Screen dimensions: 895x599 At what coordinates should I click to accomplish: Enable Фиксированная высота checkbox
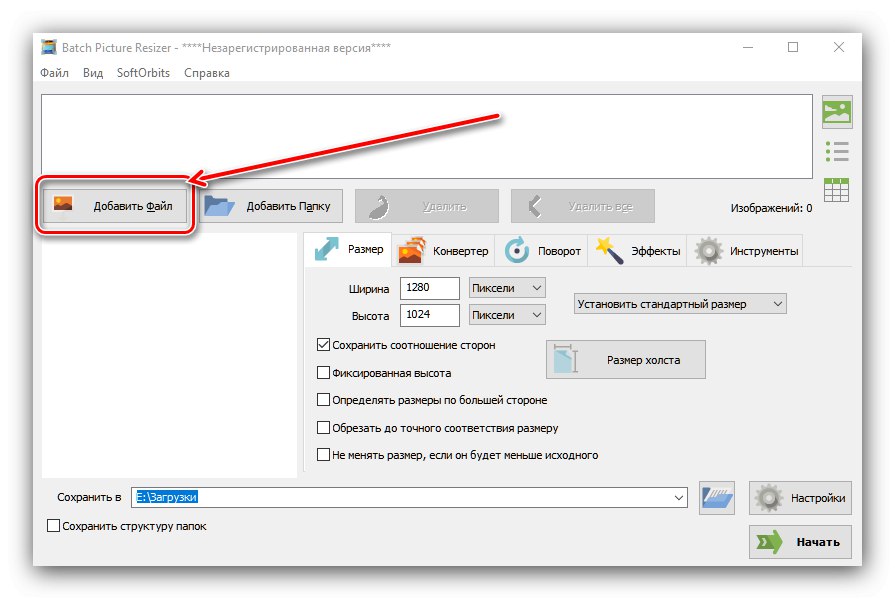click(x=323, y=373)
